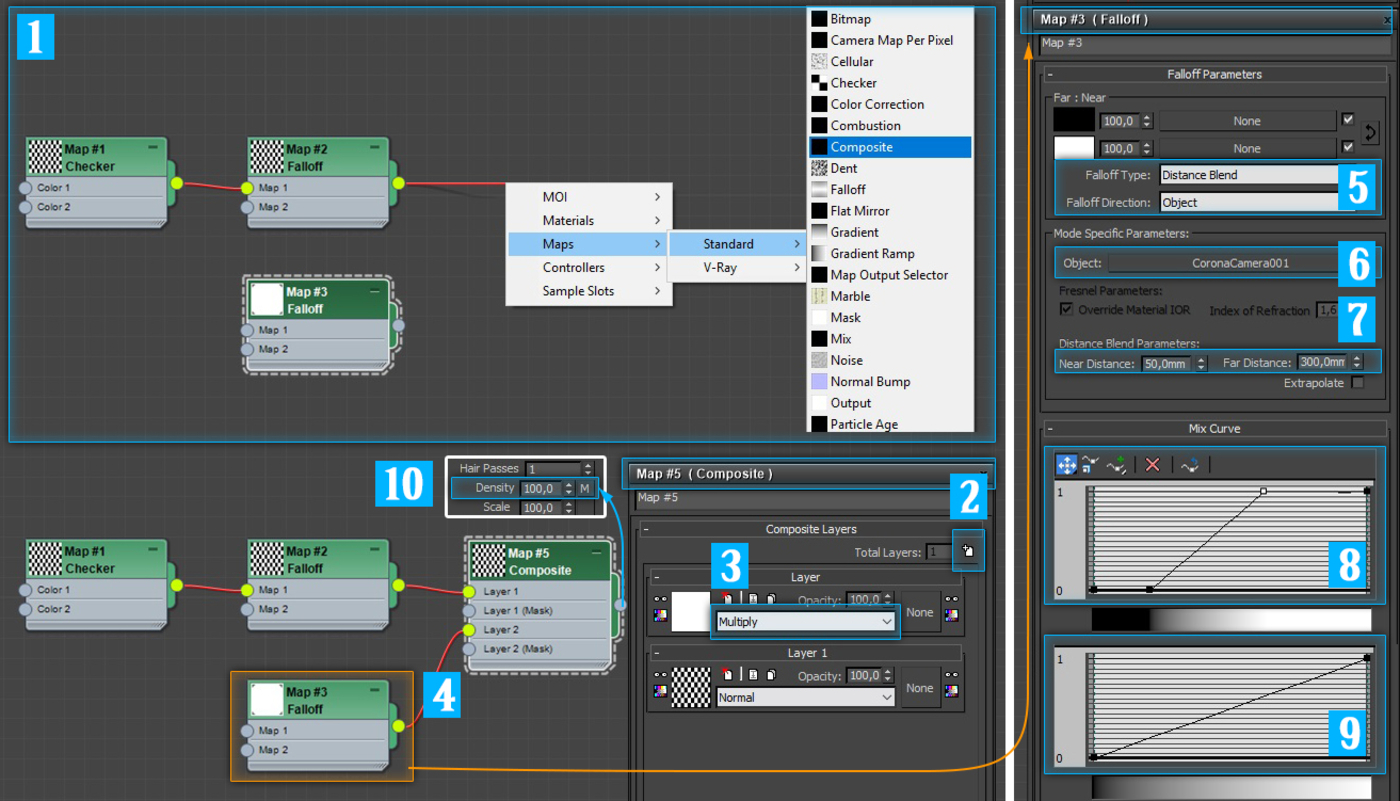1400x801 pixels.
Task: Swap Far and Near colors arrow icon
Action: pos(1370,132)
